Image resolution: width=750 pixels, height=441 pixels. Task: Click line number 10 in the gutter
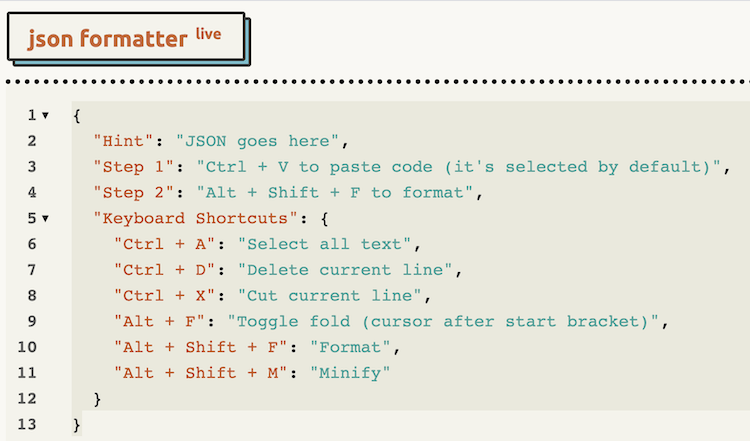click(x=27, y=347)
